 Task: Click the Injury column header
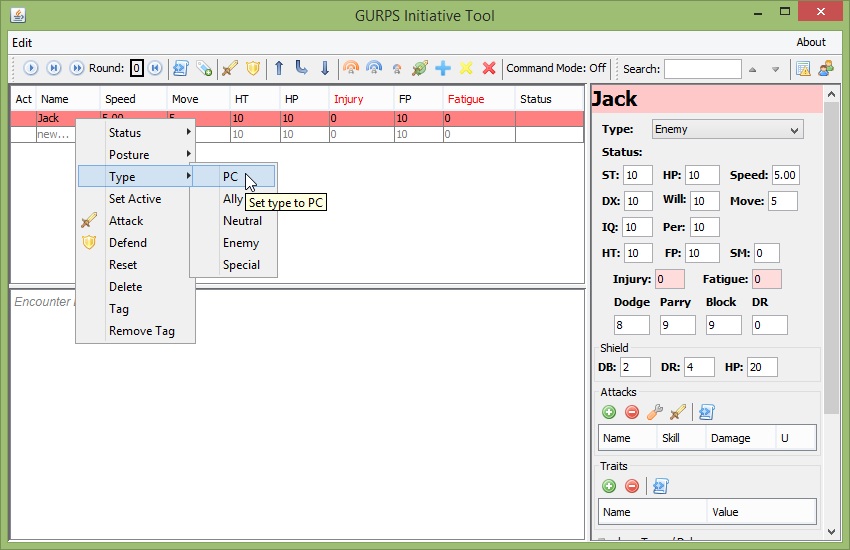(x=361, y=99)
